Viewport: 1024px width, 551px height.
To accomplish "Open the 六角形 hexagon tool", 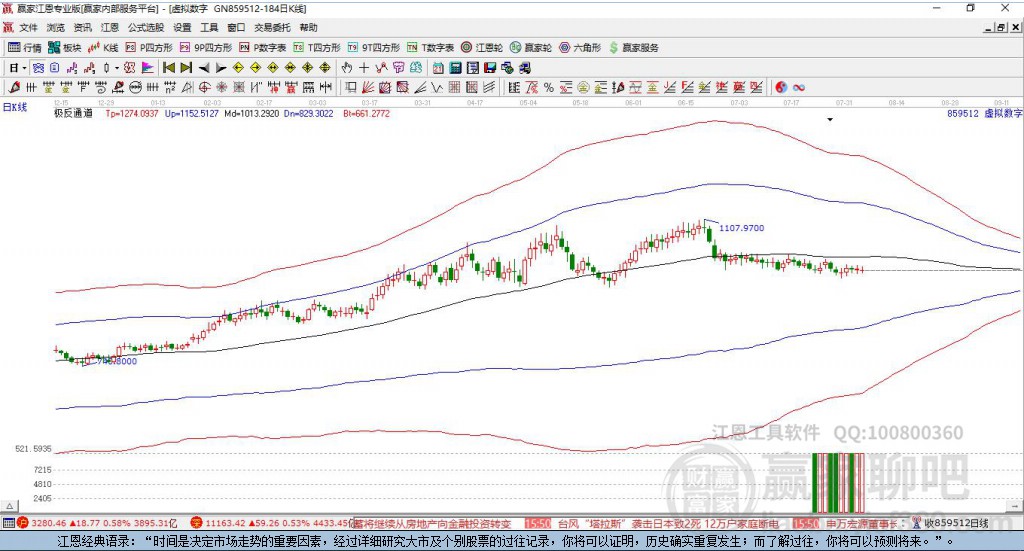I will (580, 48).
